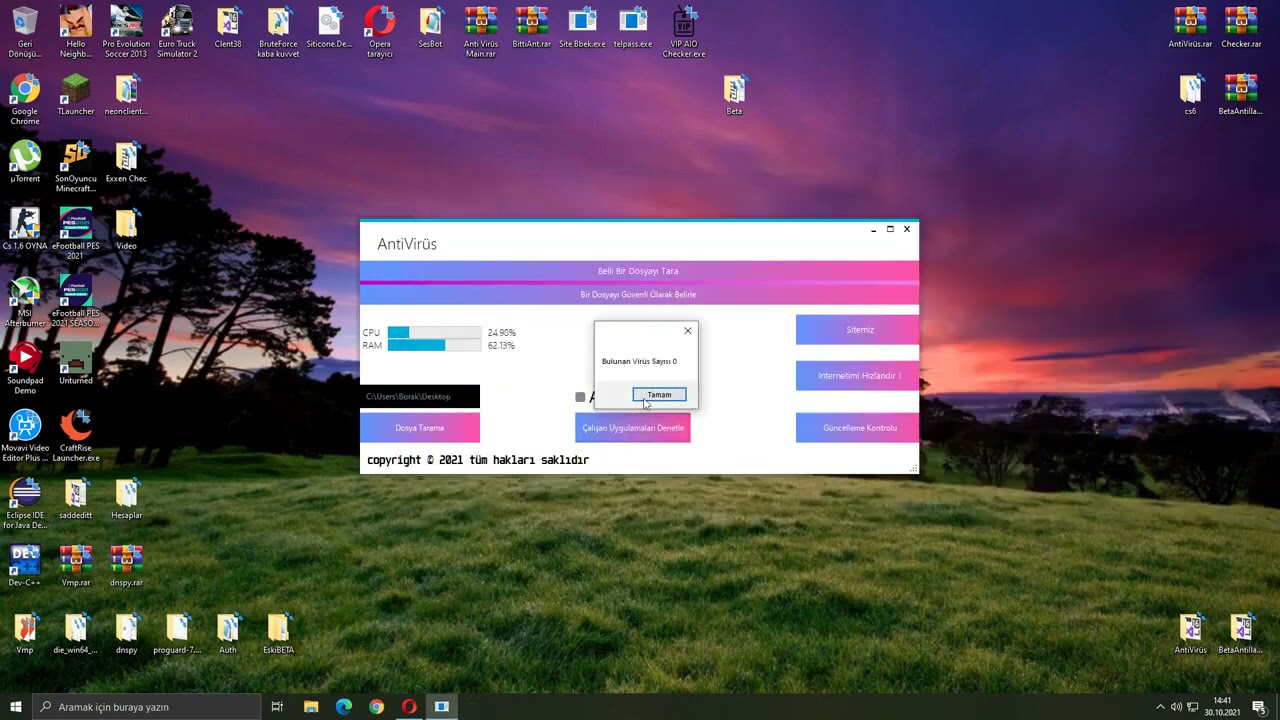Click the taskbar volume speaker icon
This screenshot has width=1280, height=720.
(1176, 707)
